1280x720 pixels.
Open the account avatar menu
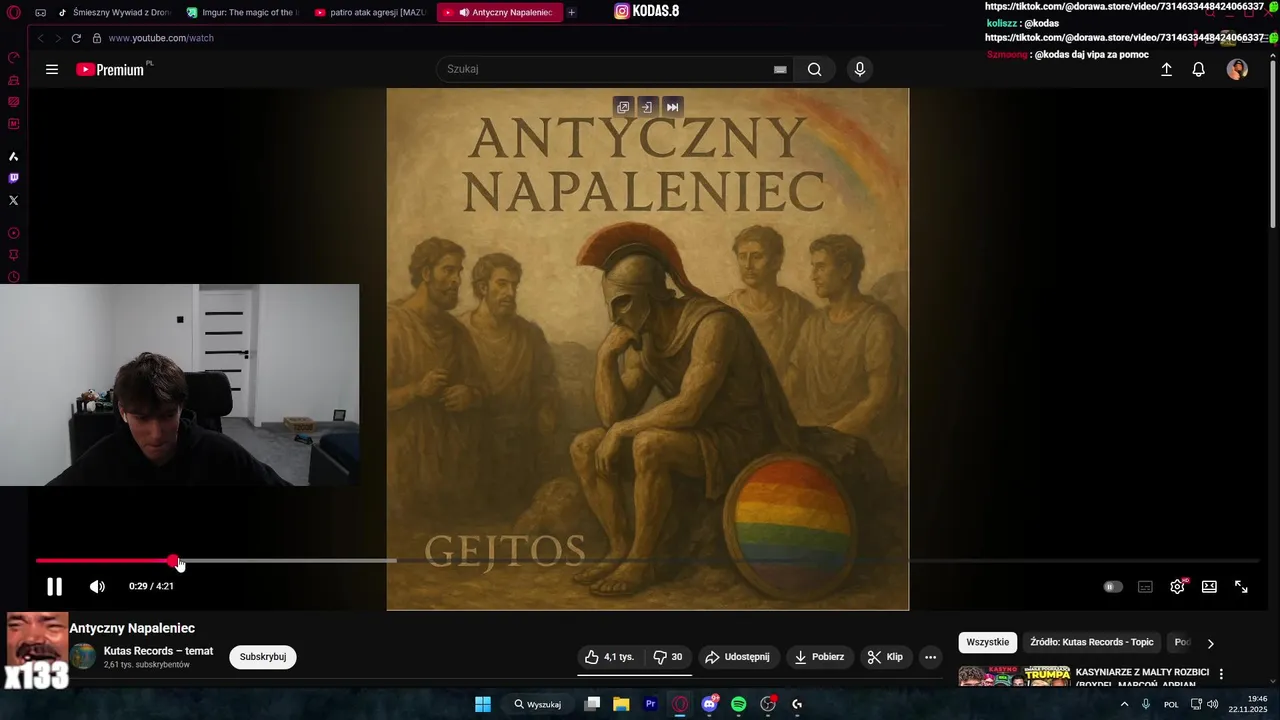tap(1237, 69)
